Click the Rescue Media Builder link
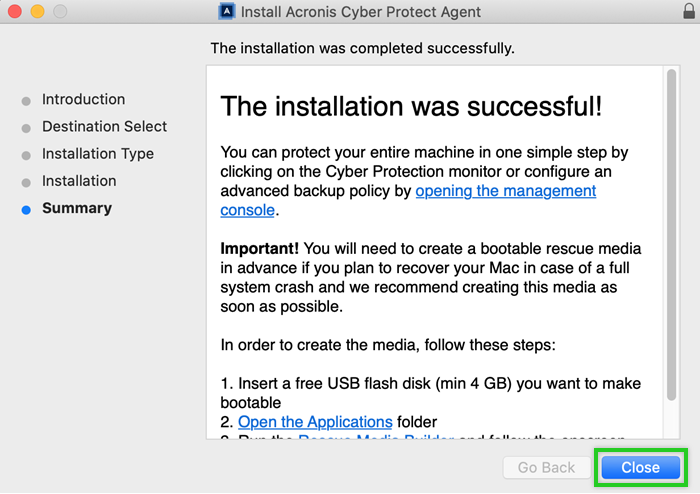This screenshot has height=494, width=700. tap(376, 437)
